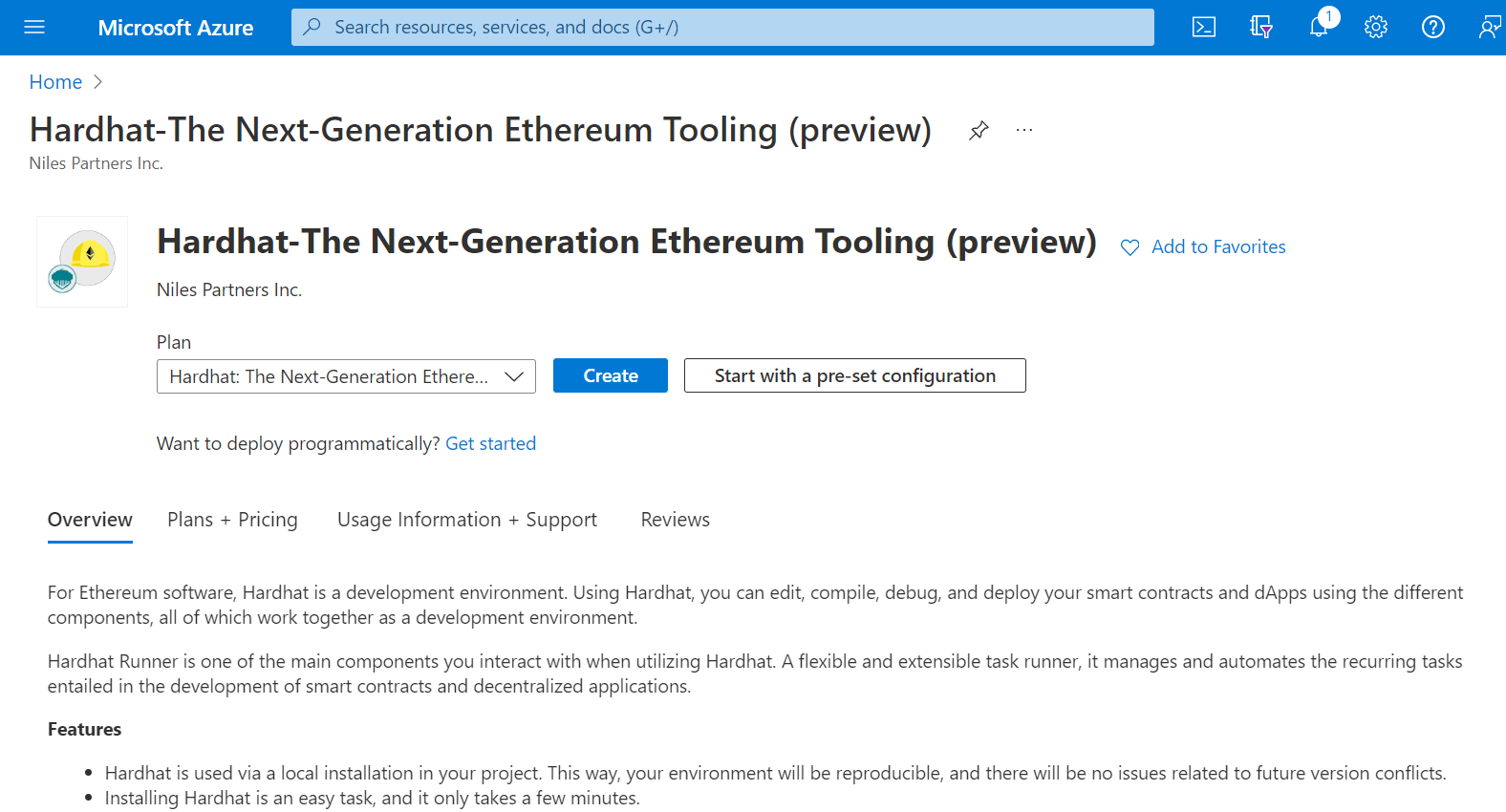
Task: Open portal Settings gear
Action: (x=1376, y=27)
